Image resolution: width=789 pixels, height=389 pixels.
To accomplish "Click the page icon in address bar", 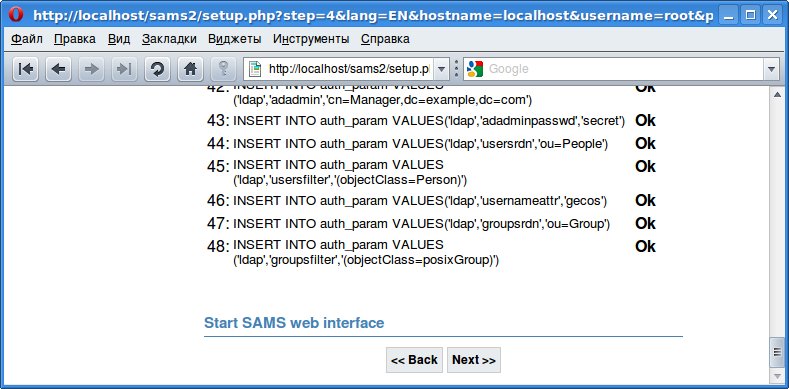I will tap(256, 69).
